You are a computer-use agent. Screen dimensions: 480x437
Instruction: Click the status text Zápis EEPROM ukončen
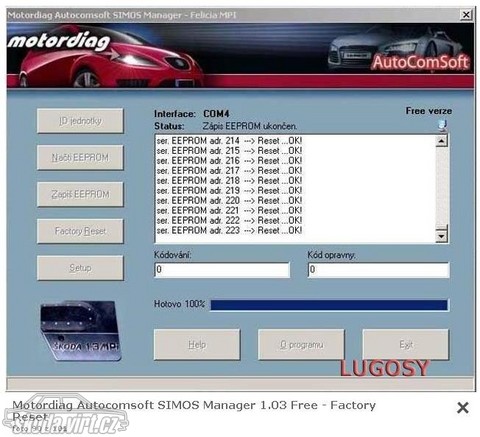(x=249, y=126)
